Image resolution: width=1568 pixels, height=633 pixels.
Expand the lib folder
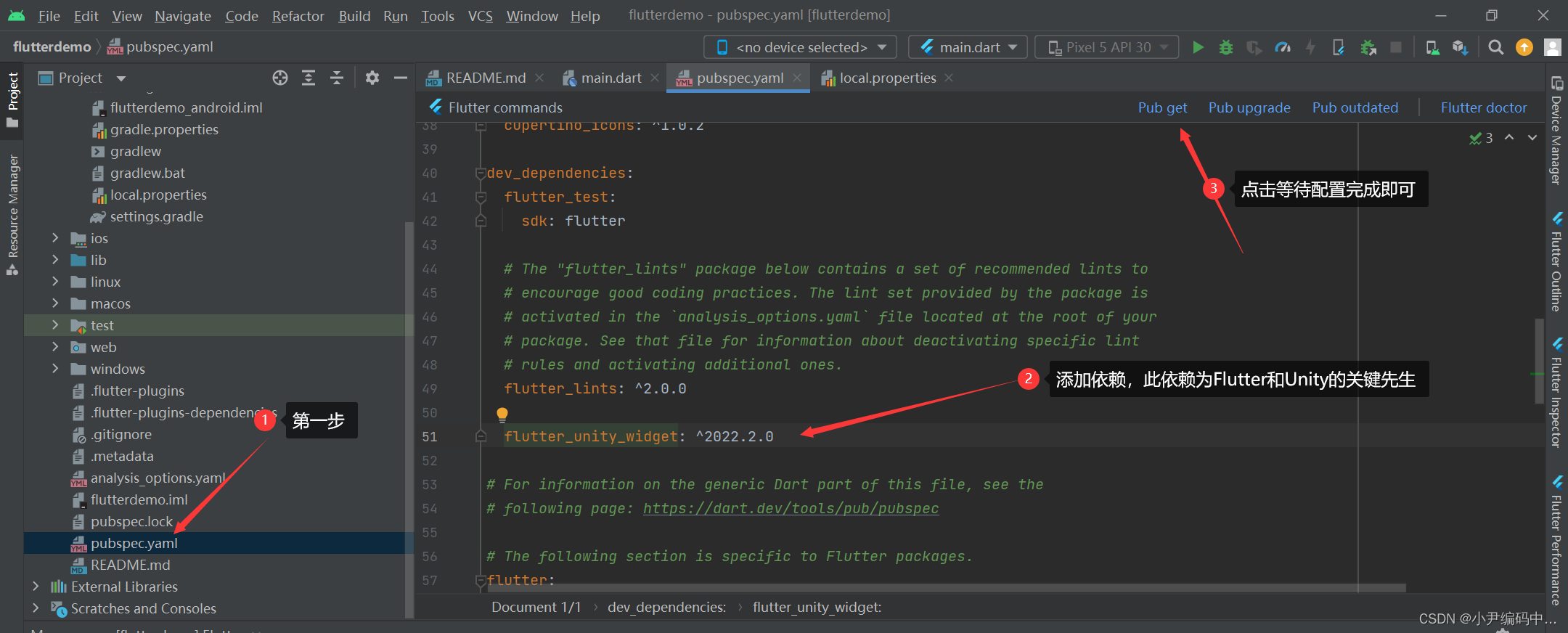(x=55, y=260)
